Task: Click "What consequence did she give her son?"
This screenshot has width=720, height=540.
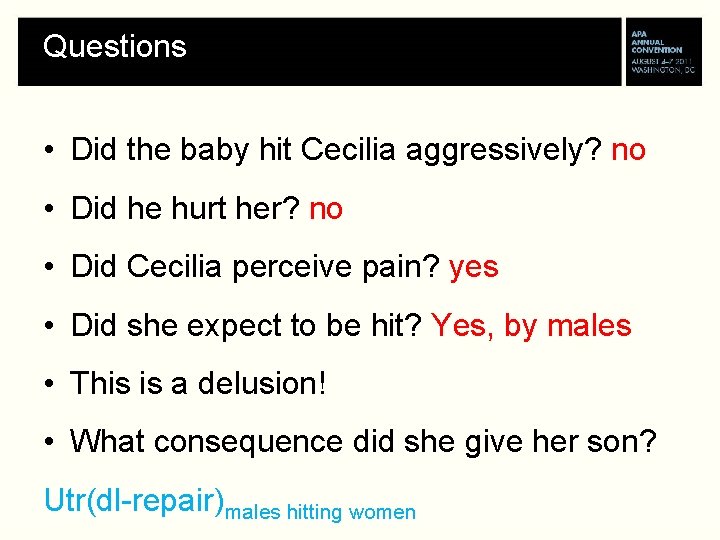Action: (x=363, y=441)
